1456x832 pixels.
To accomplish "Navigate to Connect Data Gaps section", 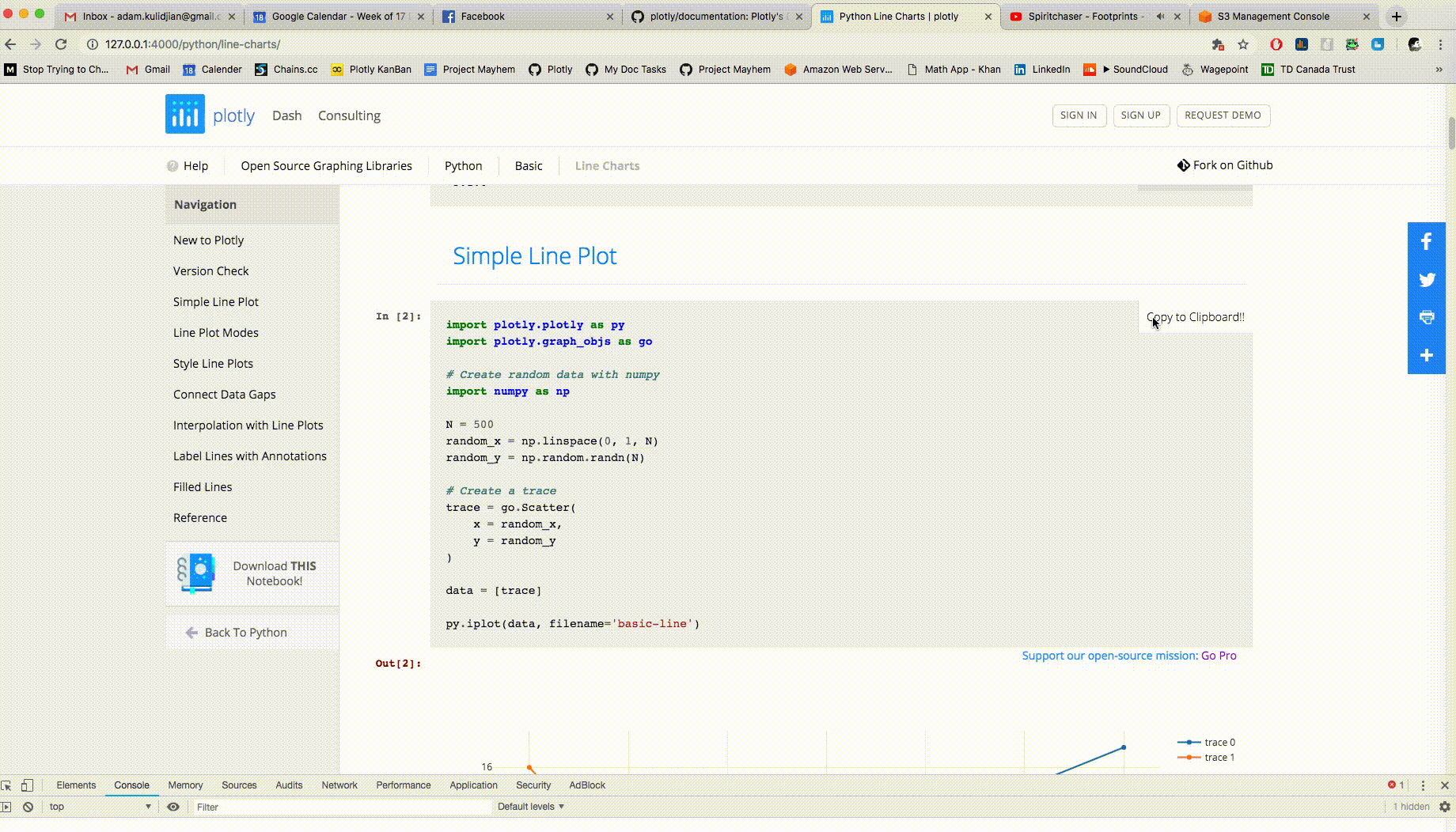I will [225, 395].
